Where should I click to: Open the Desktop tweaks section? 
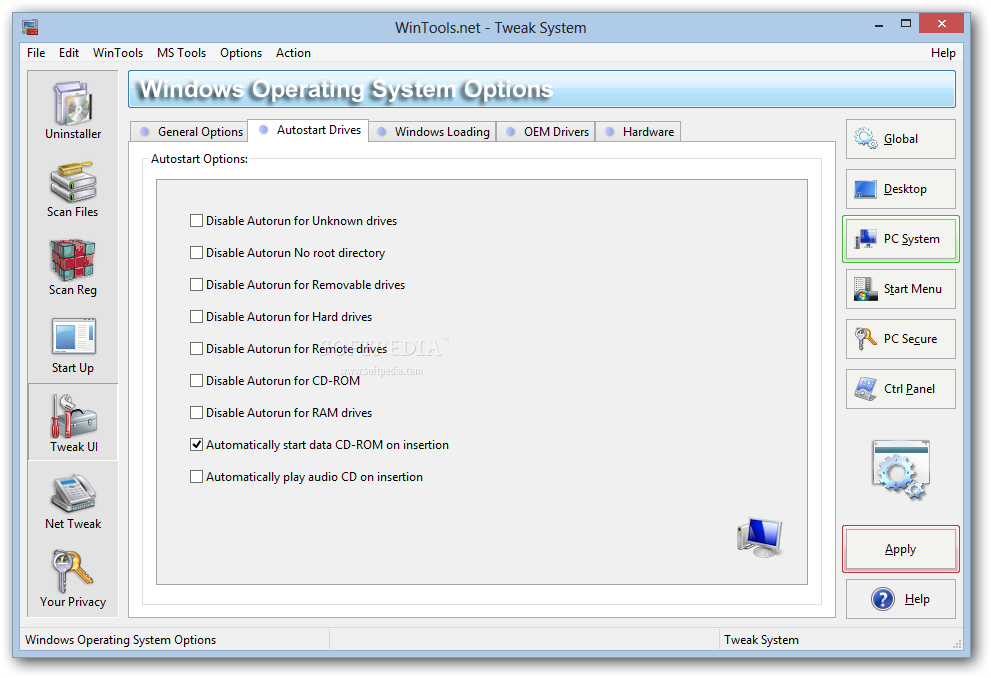click(901, 189)
